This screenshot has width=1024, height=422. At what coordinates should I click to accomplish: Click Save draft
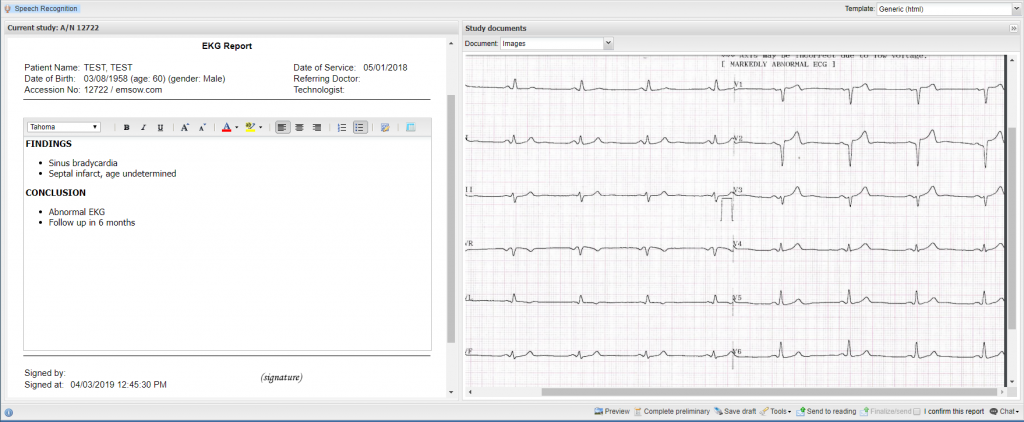click(x=735, y=412)
